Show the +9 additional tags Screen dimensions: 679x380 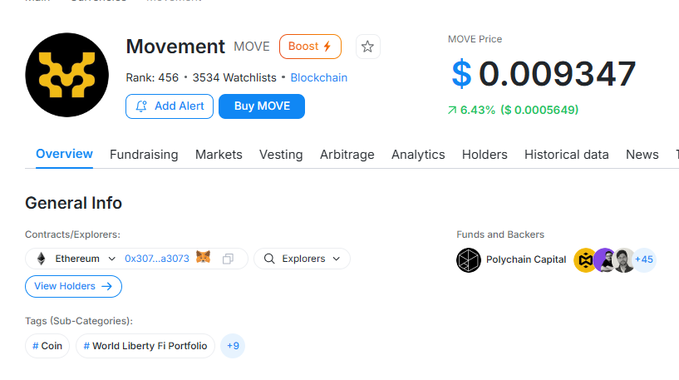pos(233,346)
